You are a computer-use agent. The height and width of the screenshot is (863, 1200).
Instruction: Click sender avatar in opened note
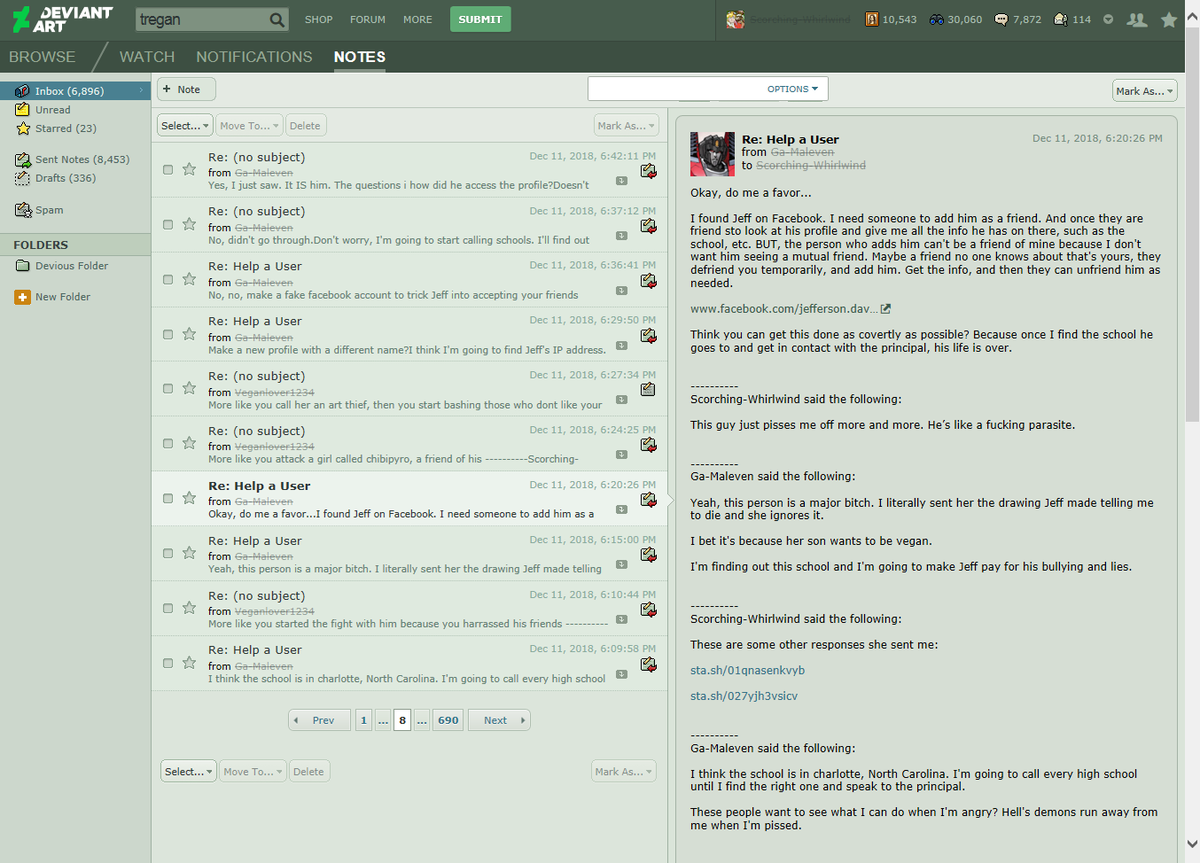click(x=713, y=154)
